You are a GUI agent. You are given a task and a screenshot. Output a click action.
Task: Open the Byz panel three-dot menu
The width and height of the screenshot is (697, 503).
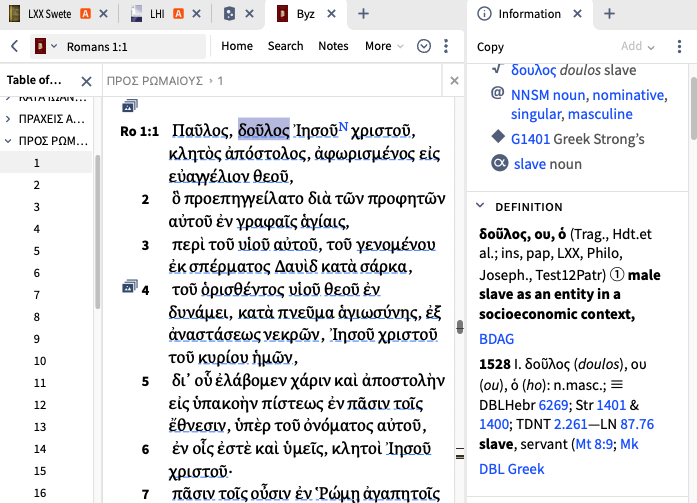(446, 46)
